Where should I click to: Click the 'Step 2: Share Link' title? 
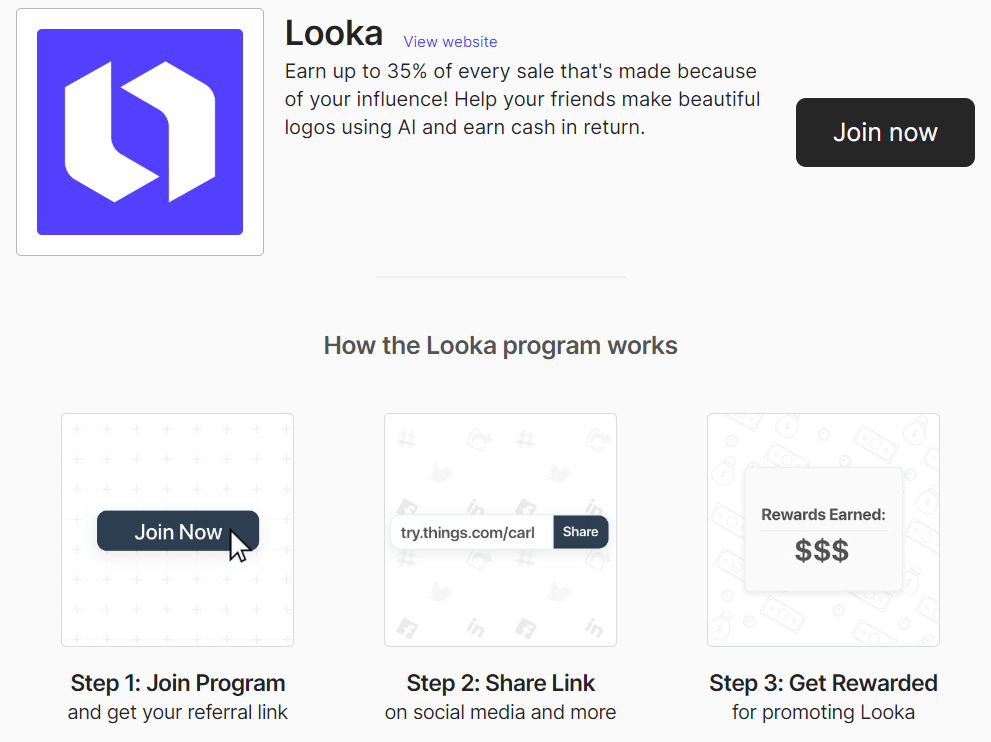click(x=501, y=683)
